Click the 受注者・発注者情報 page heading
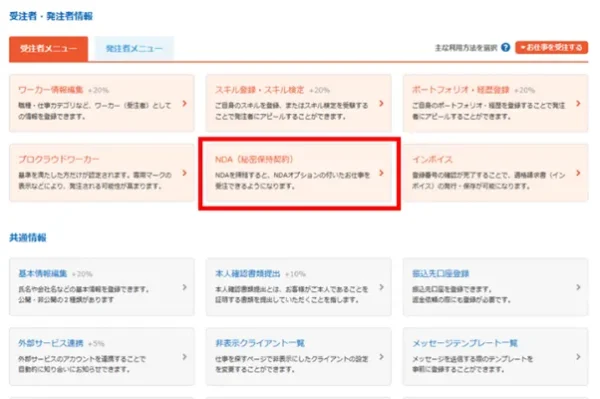The width and height of the screenshot is (600, 399). [51, 16]
